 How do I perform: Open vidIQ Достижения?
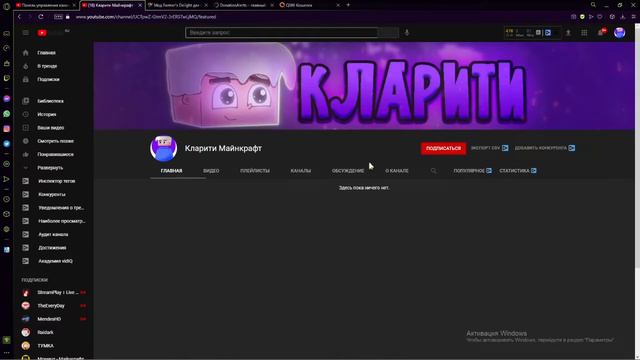53,248
